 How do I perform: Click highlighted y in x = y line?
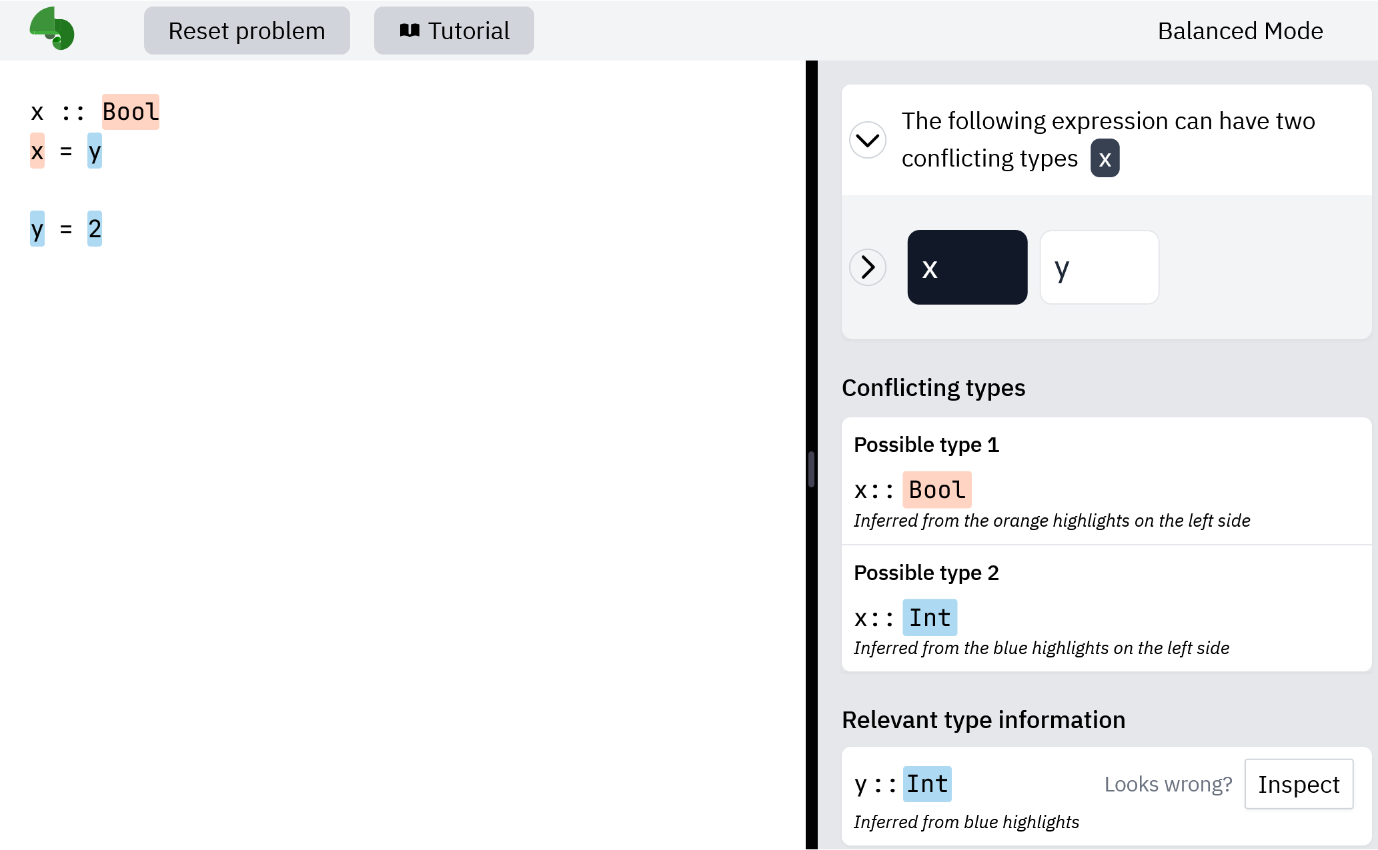tap(94, 151)
